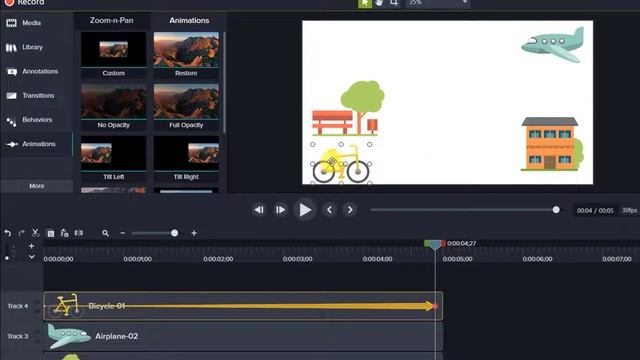Paste media on the timeline
The image size is (640, 360).
[x=64, y=233]
